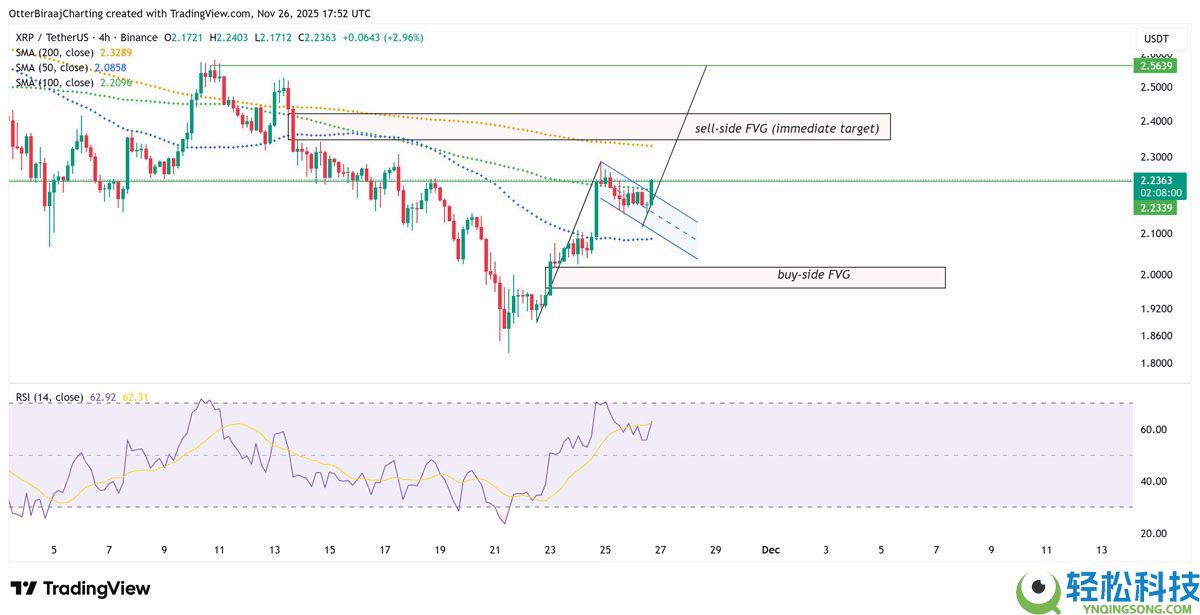1200x615 pixels.
Task: Select the SMA (100, close) legend
Action: pos(56,82)
